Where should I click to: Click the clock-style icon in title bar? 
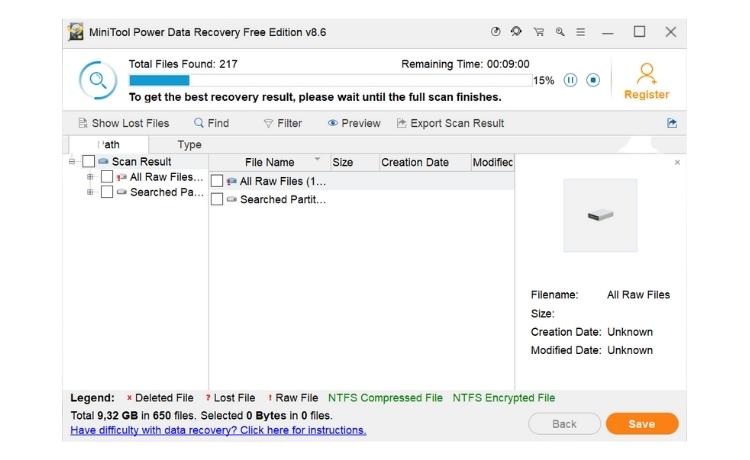[x=496, y=32]
